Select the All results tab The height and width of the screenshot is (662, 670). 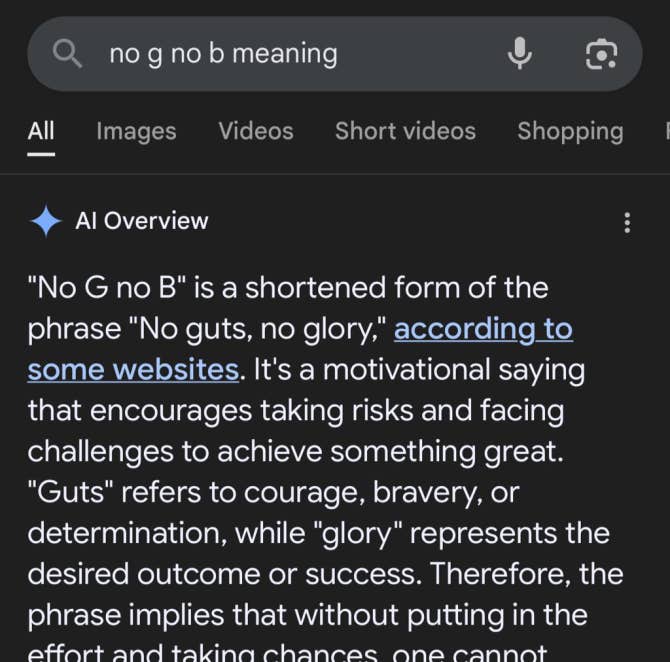coord(41,131)
